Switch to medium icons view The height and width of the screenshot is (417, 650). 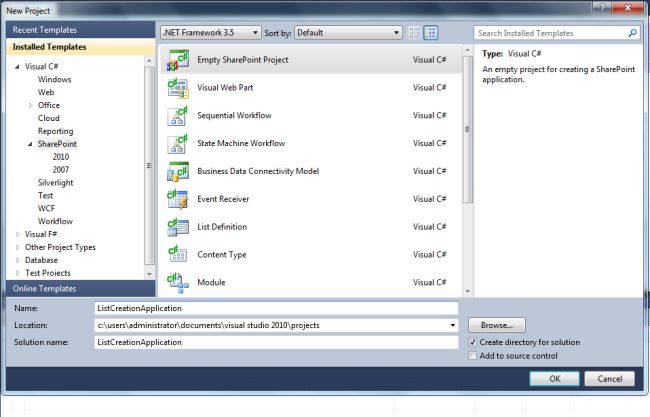[431, 32]
